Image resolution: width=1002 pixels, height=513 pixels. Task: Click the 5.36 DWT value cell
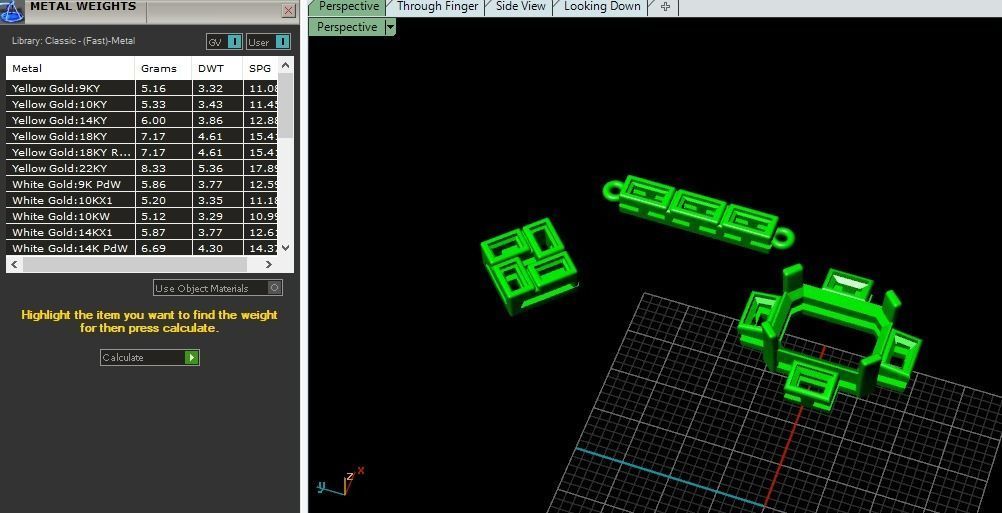click(218, 168)
